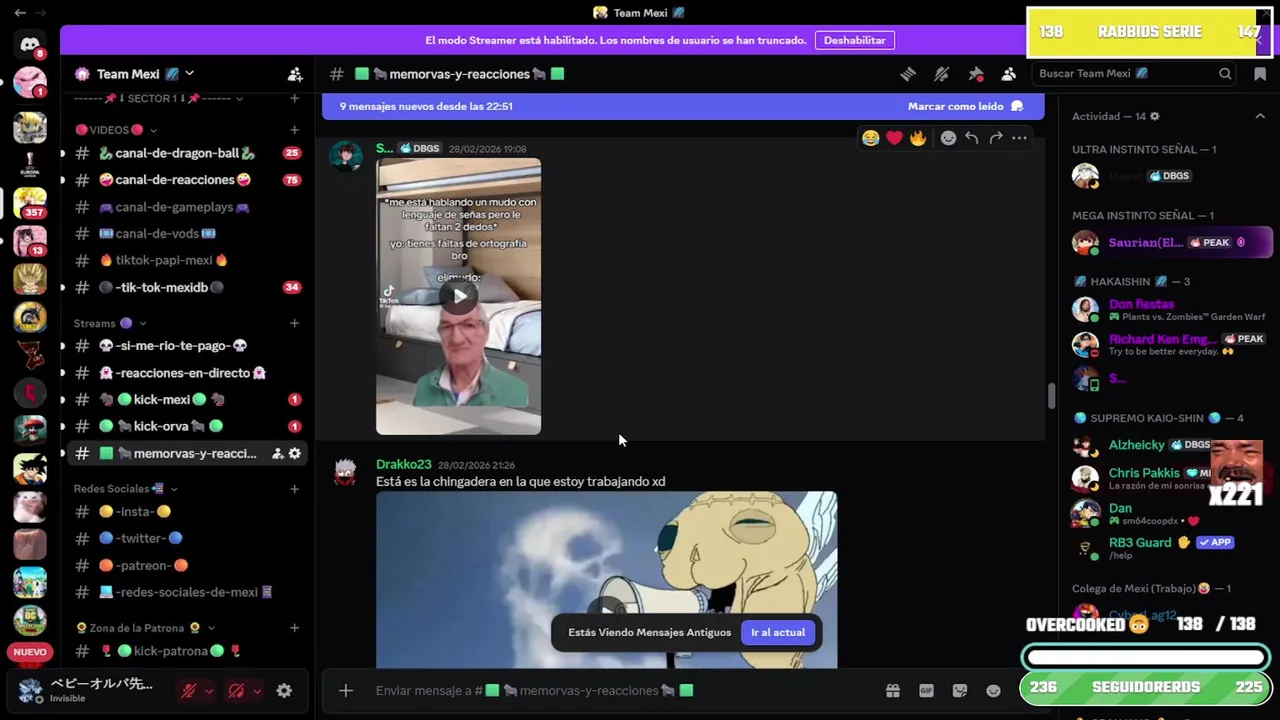React with red heart emoji
Viewport: 1280px width, 720px height.
895,138
